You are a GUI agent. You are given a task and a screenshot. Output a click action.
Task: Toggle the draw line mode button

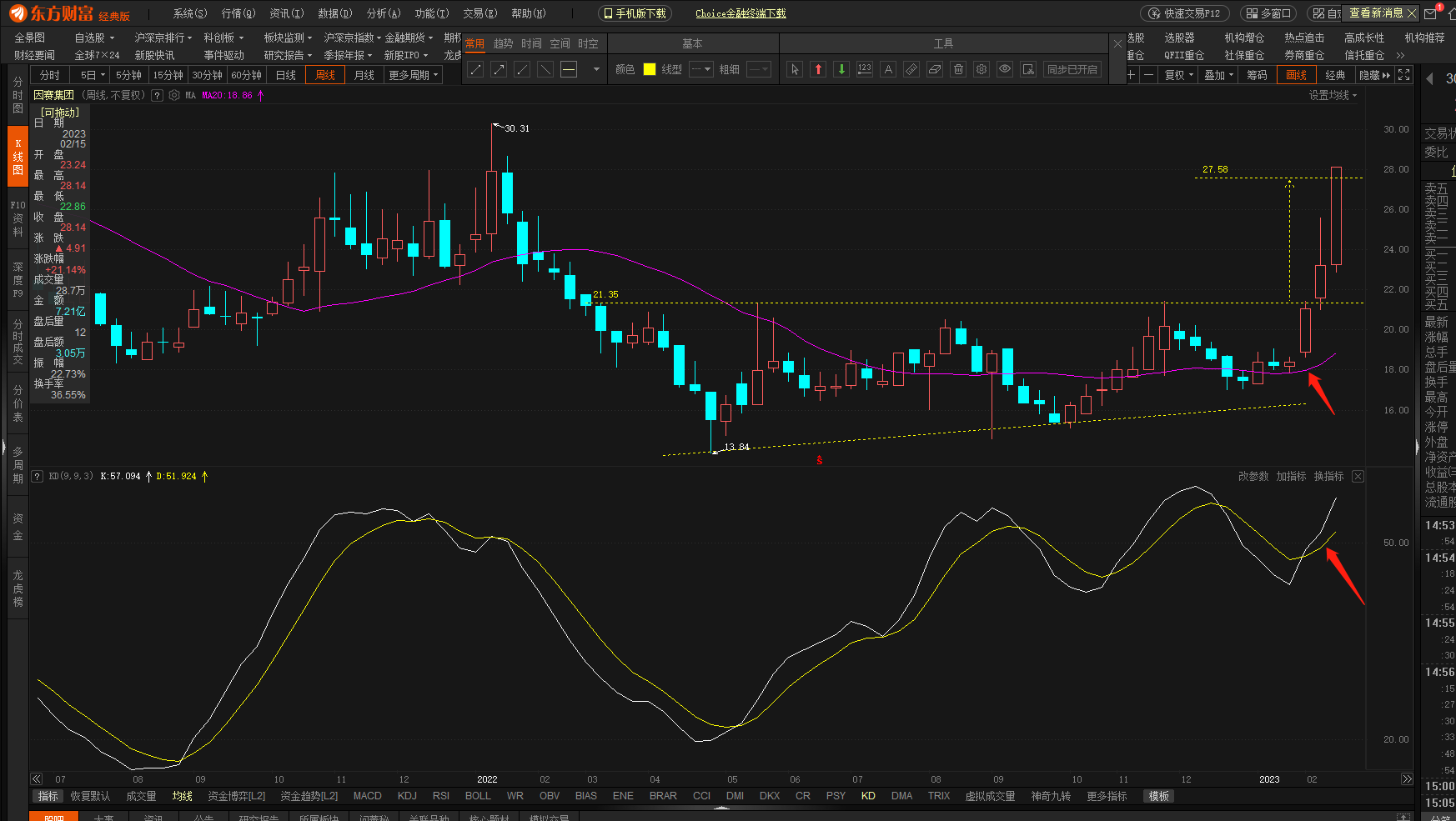click(1296, 75)
